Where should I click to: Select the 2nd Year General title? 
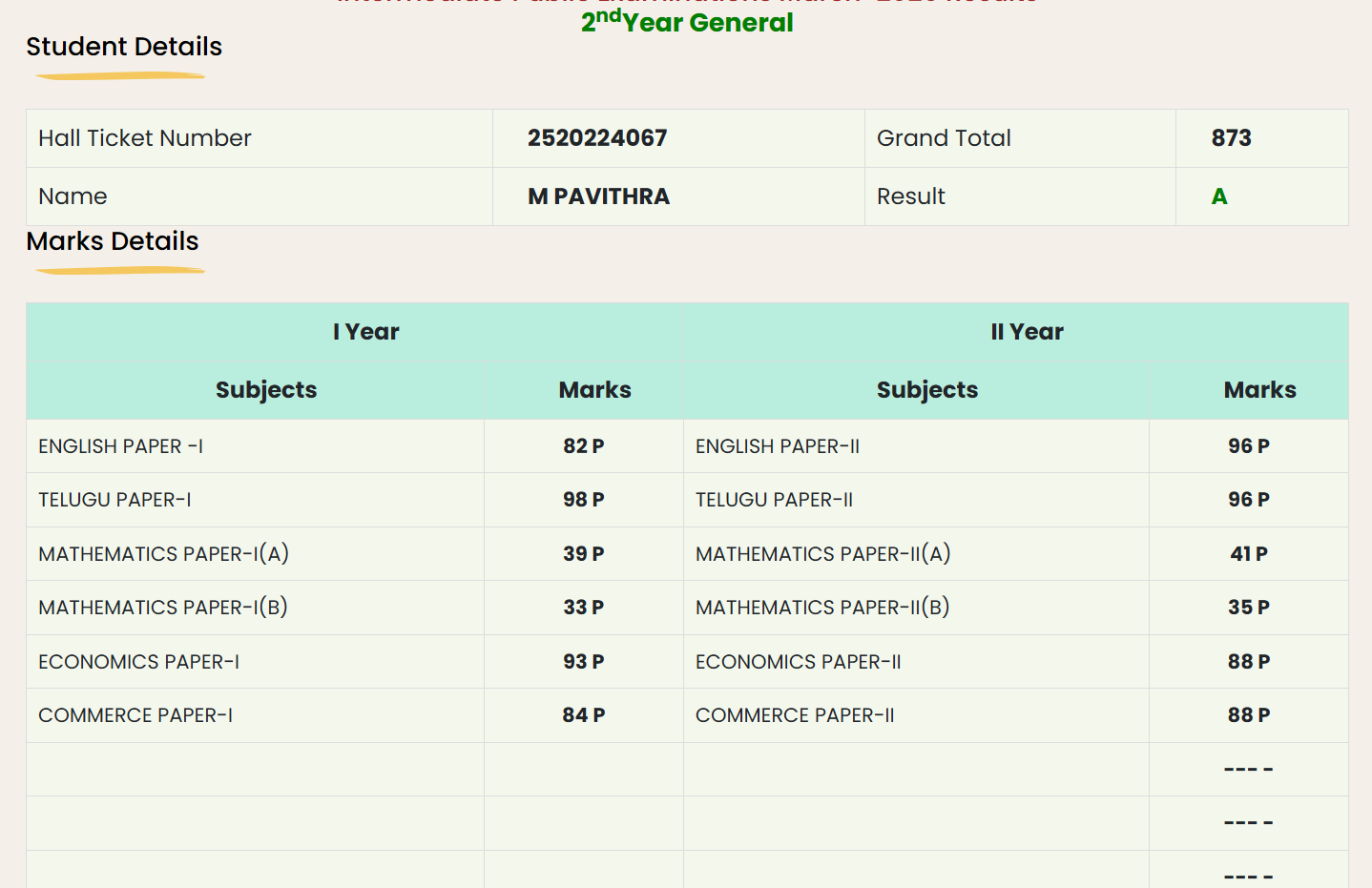coord(687,22)
